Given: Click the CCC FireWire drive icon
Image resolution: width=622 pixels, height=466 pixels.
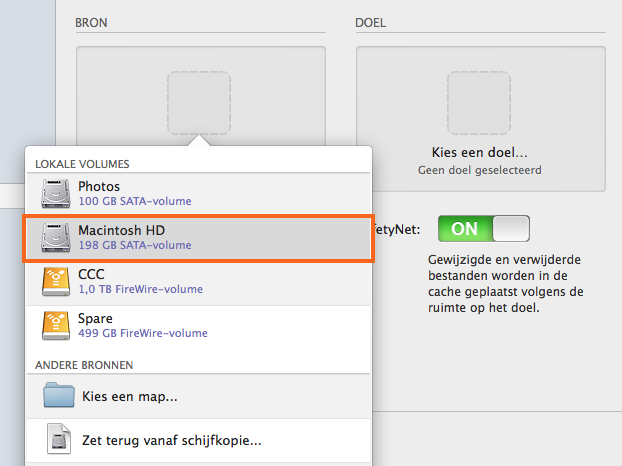Looking at the screenshot, I should coord(56,282).
